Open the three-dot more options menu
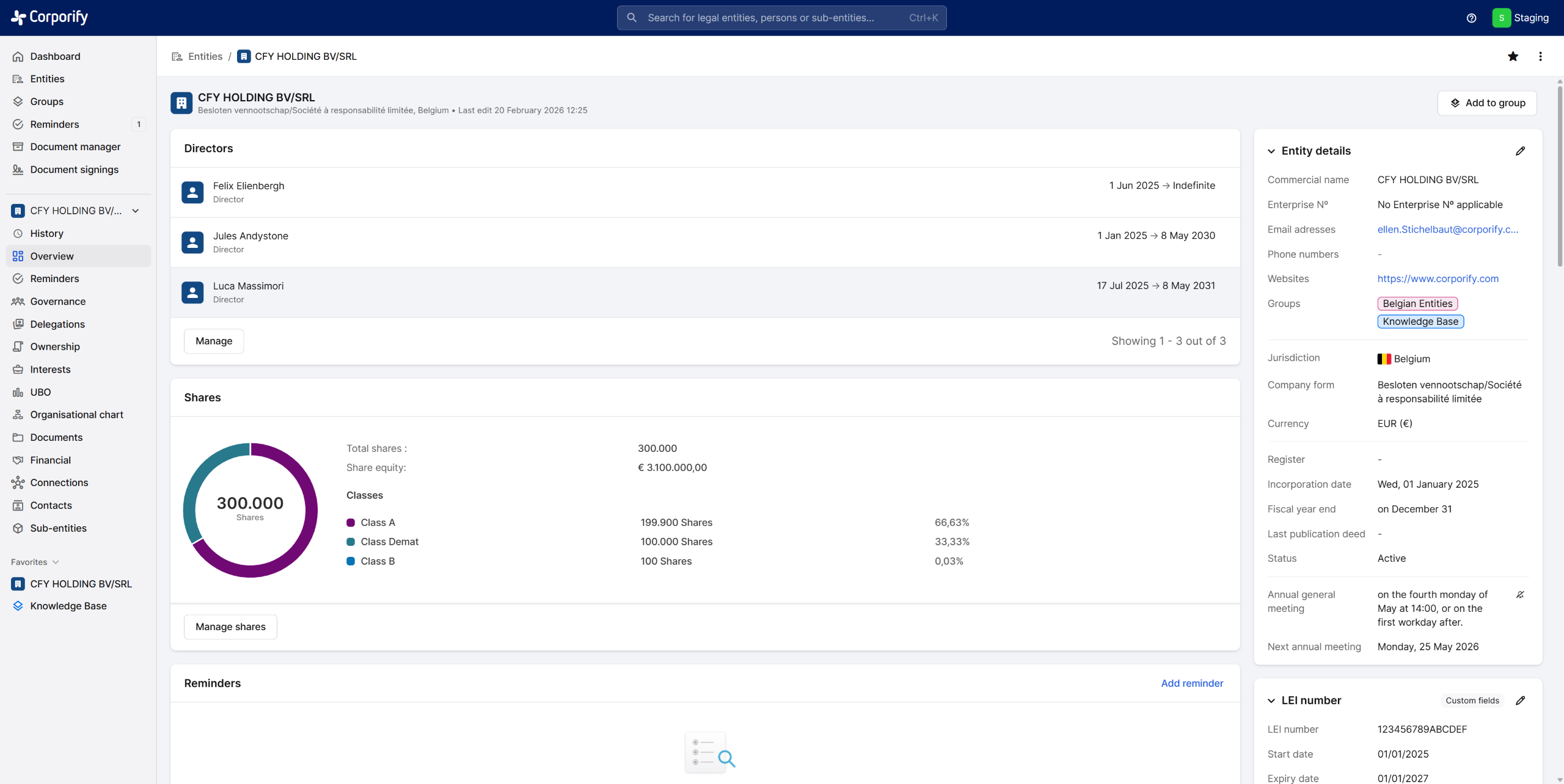 click(1540, 56)
